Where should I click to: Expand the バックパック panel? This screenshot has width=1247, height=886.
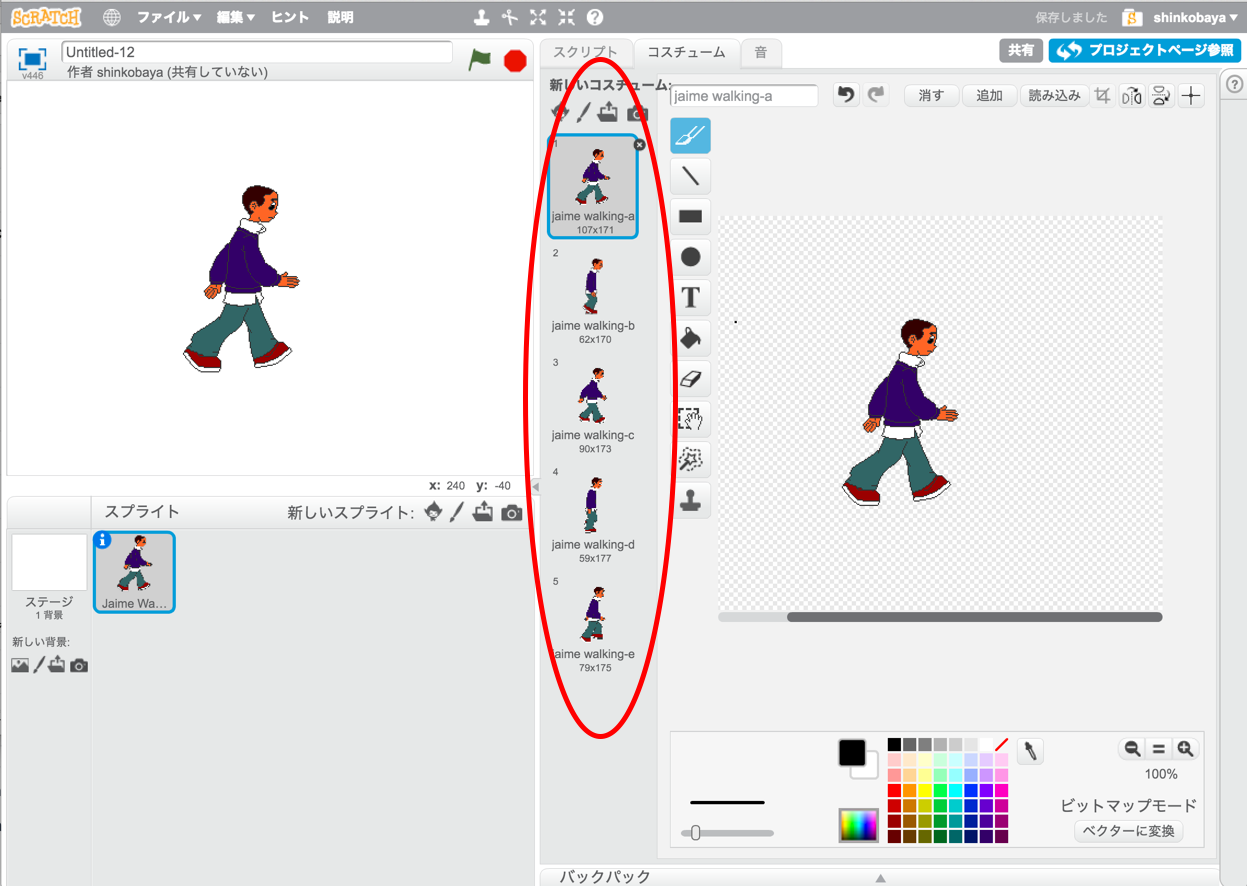coord(880,877)
